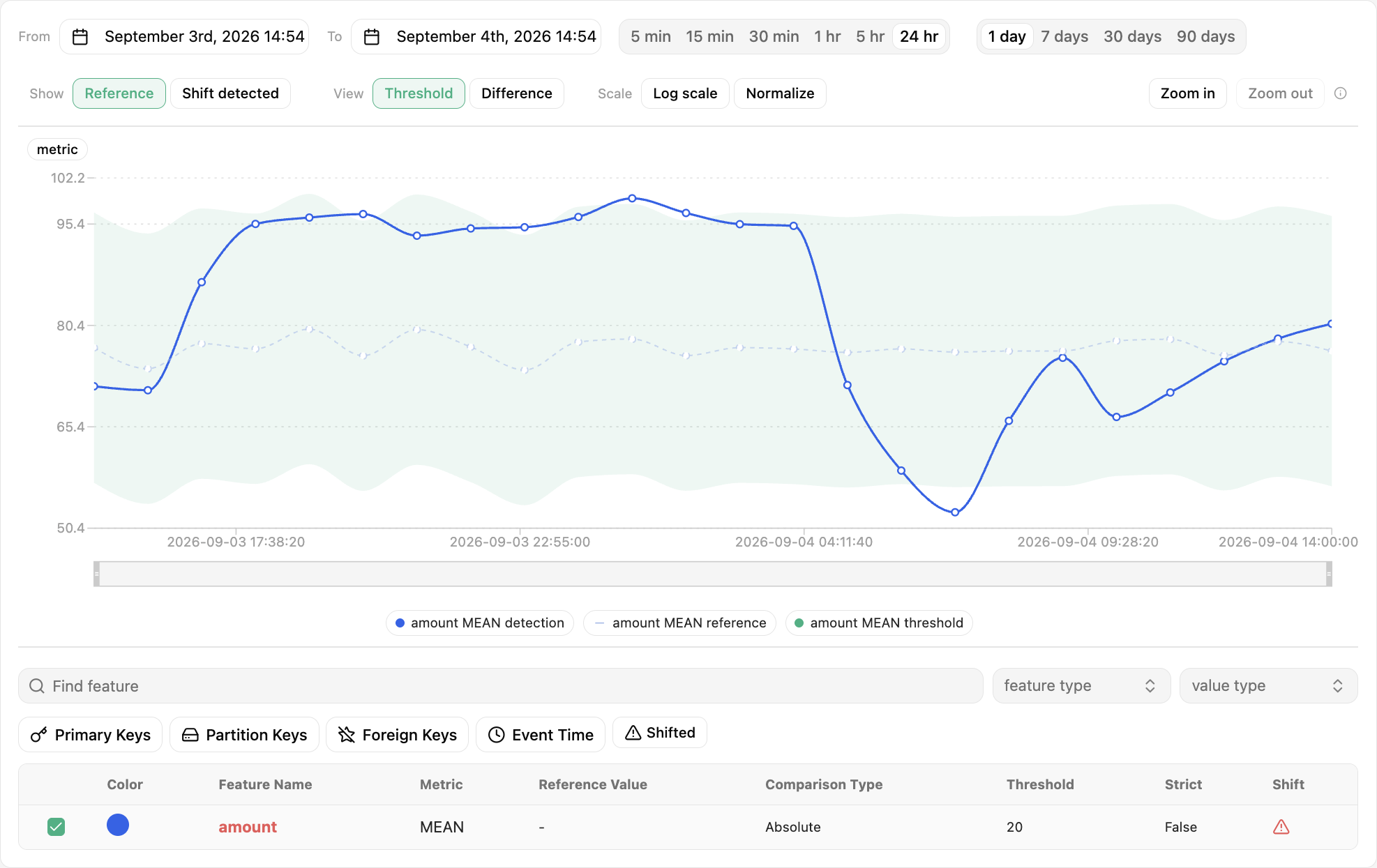Image resolution: width=1377 pixels, height=868 pixels.
Task: Select the 1 hr aggregation
Action: pos(827,37)
